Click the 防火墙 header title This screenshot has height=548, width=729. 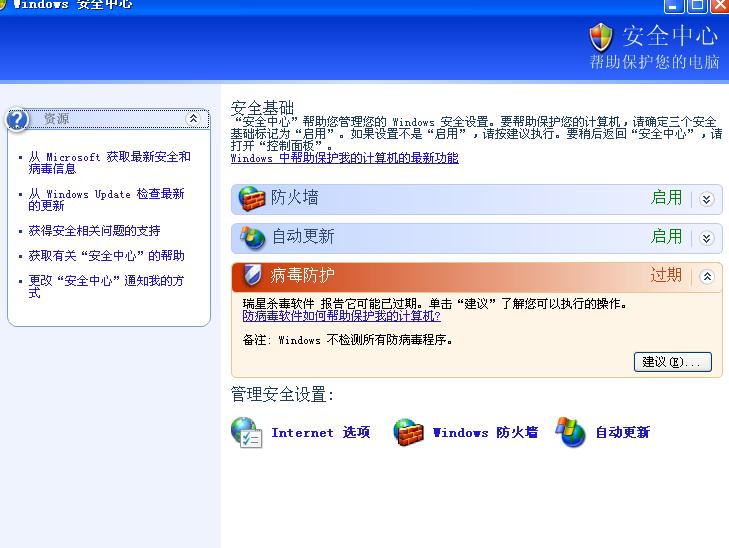[295, 198]
